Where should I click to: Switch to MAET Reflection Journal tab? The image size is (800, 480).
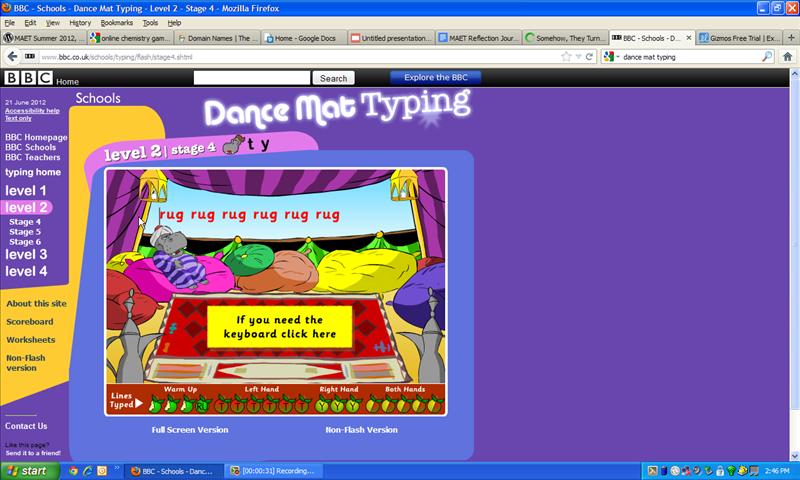pos(478,38)
